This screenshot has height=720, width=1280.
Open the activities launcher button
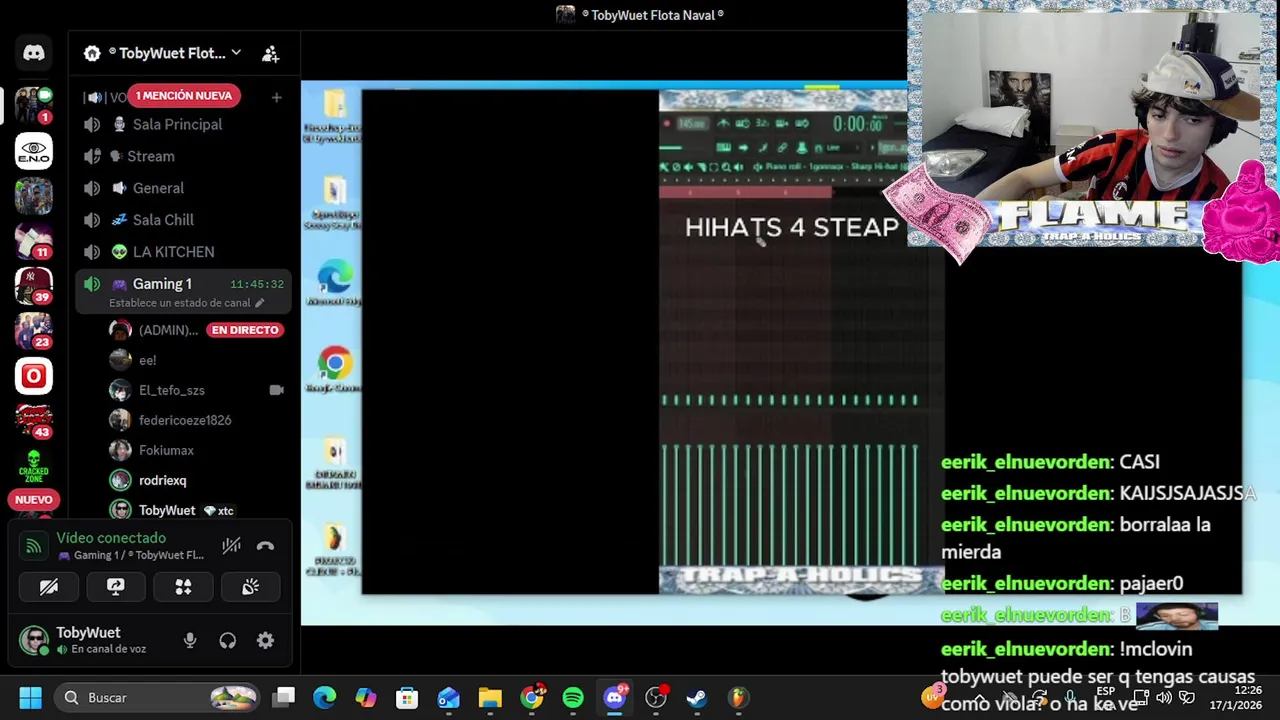[183, 587]
